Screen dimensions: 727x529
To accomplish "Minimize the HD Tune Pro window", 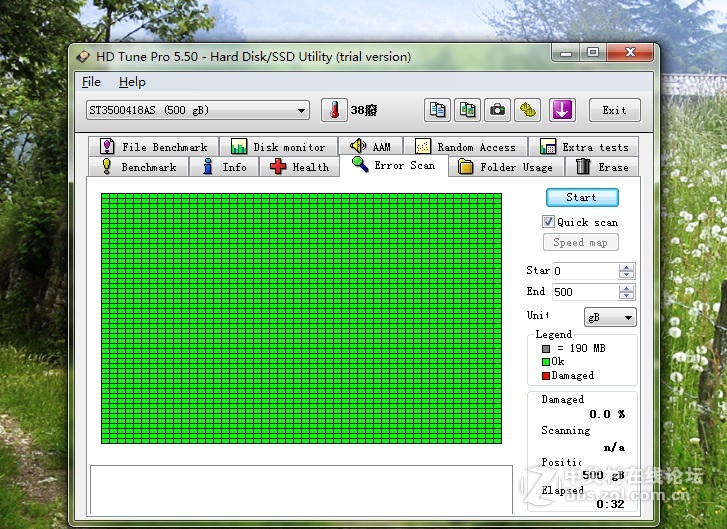I will [x=566, y=53].
